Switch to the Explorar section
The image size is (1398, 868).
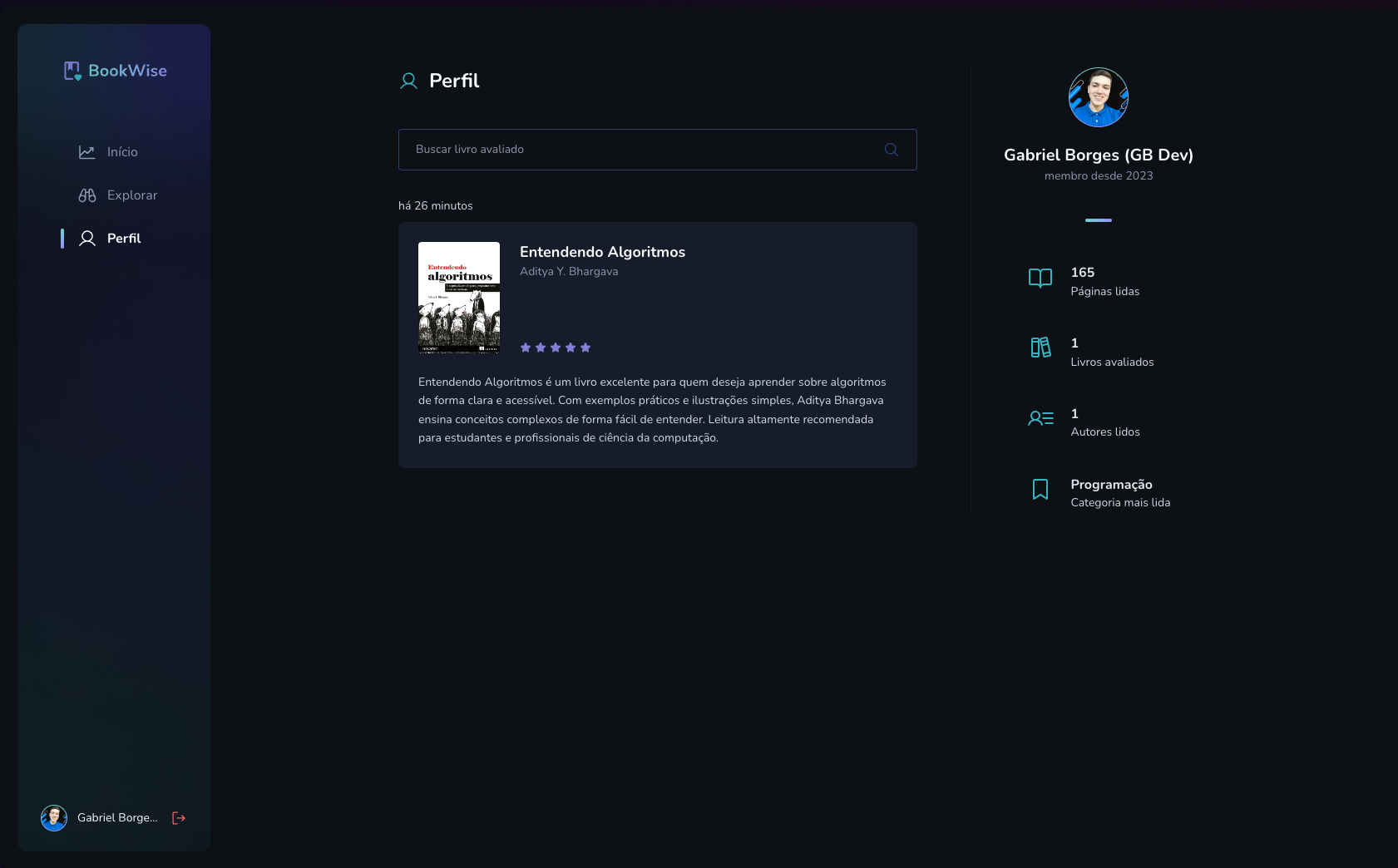coord(131,195)
